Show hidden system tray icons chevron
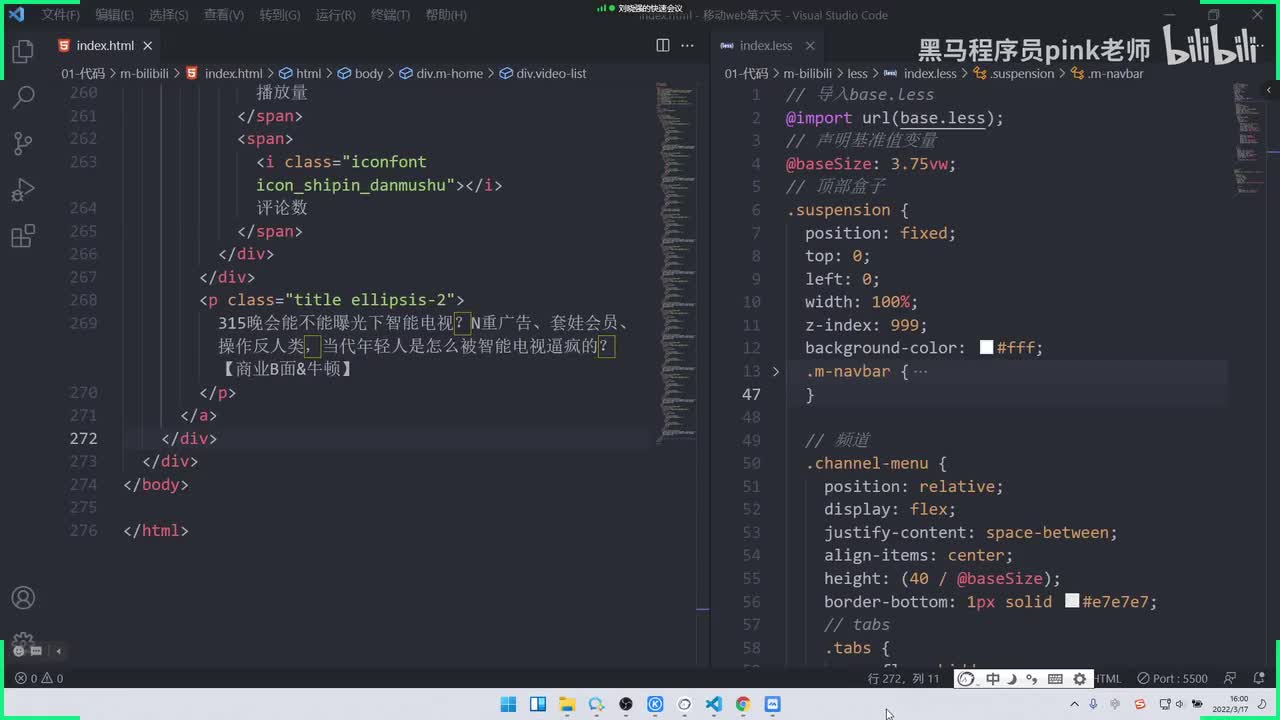 click(1075, 704)
